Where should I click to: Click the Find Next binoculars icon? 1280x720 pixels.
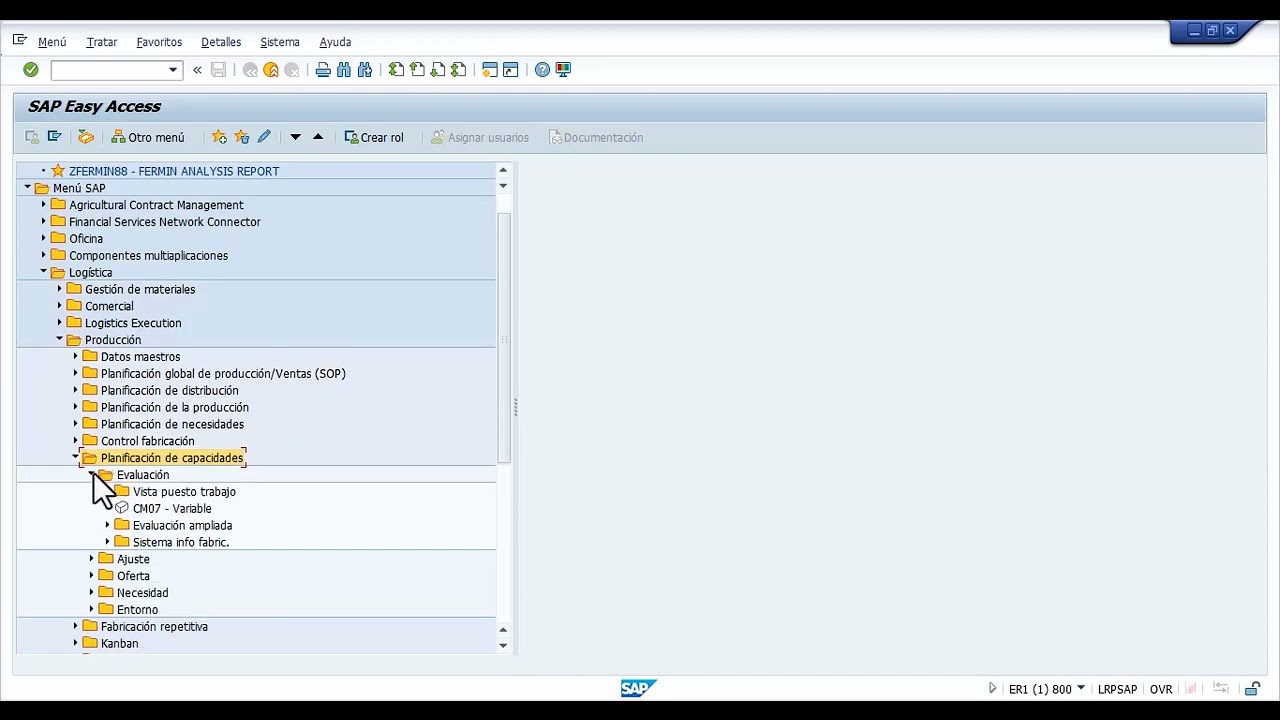click(x=365, y=70)
